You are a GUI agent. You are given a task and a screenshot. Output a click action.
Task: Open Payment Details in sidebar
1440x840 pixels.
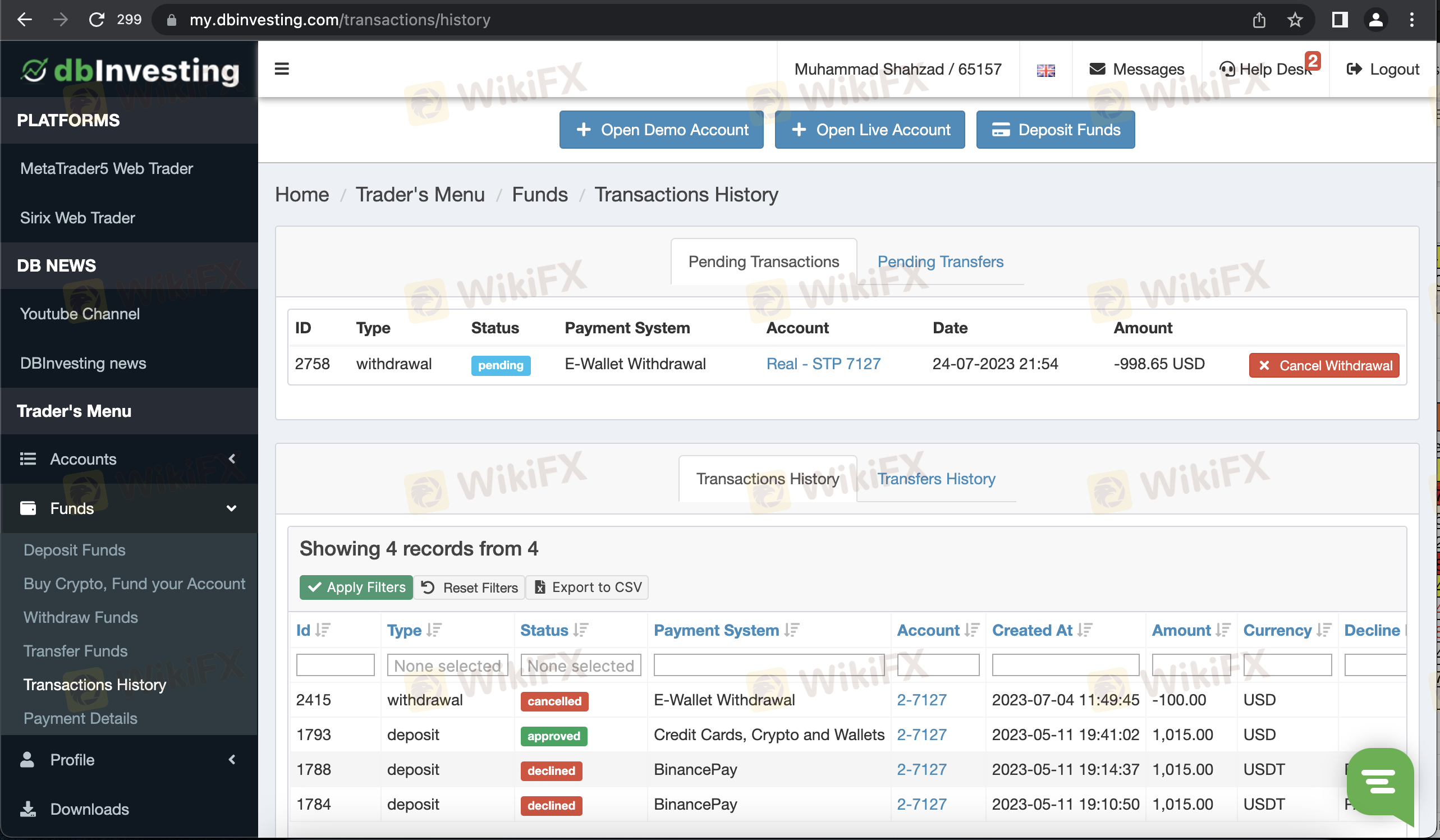tap(80, 718)
